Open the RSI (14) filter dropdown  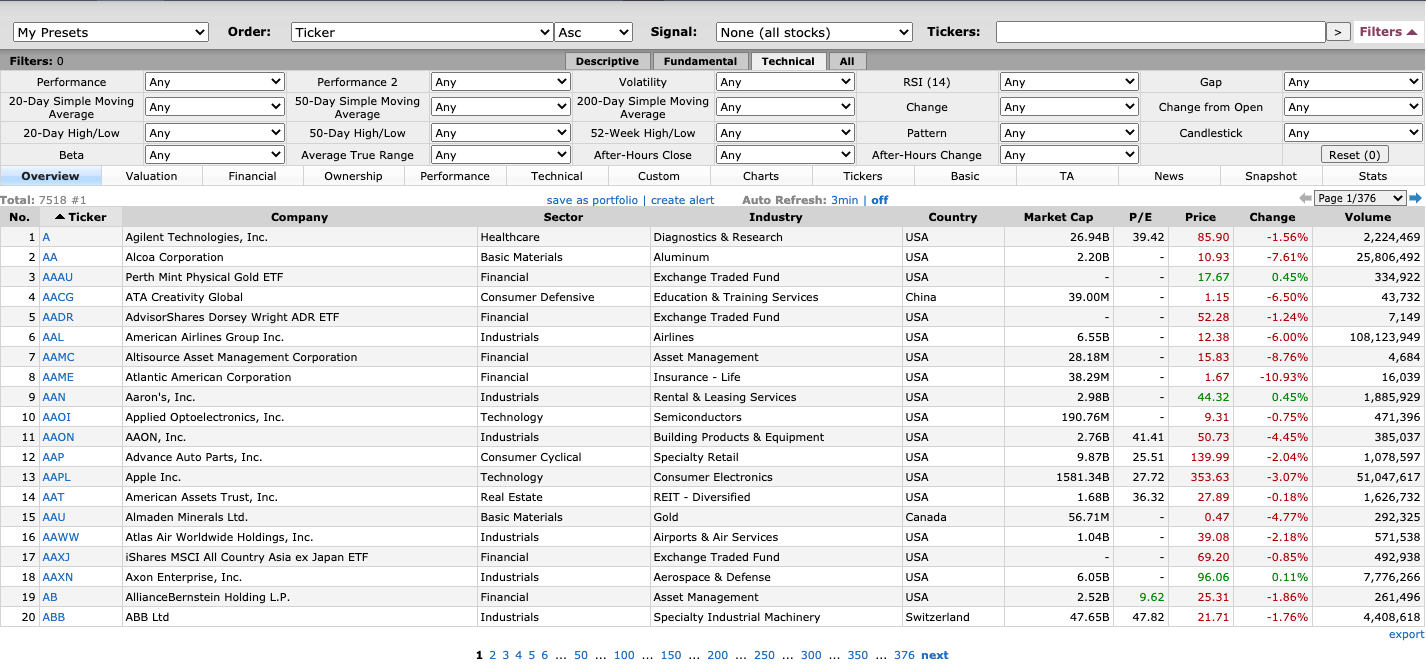coord(1069,82)
